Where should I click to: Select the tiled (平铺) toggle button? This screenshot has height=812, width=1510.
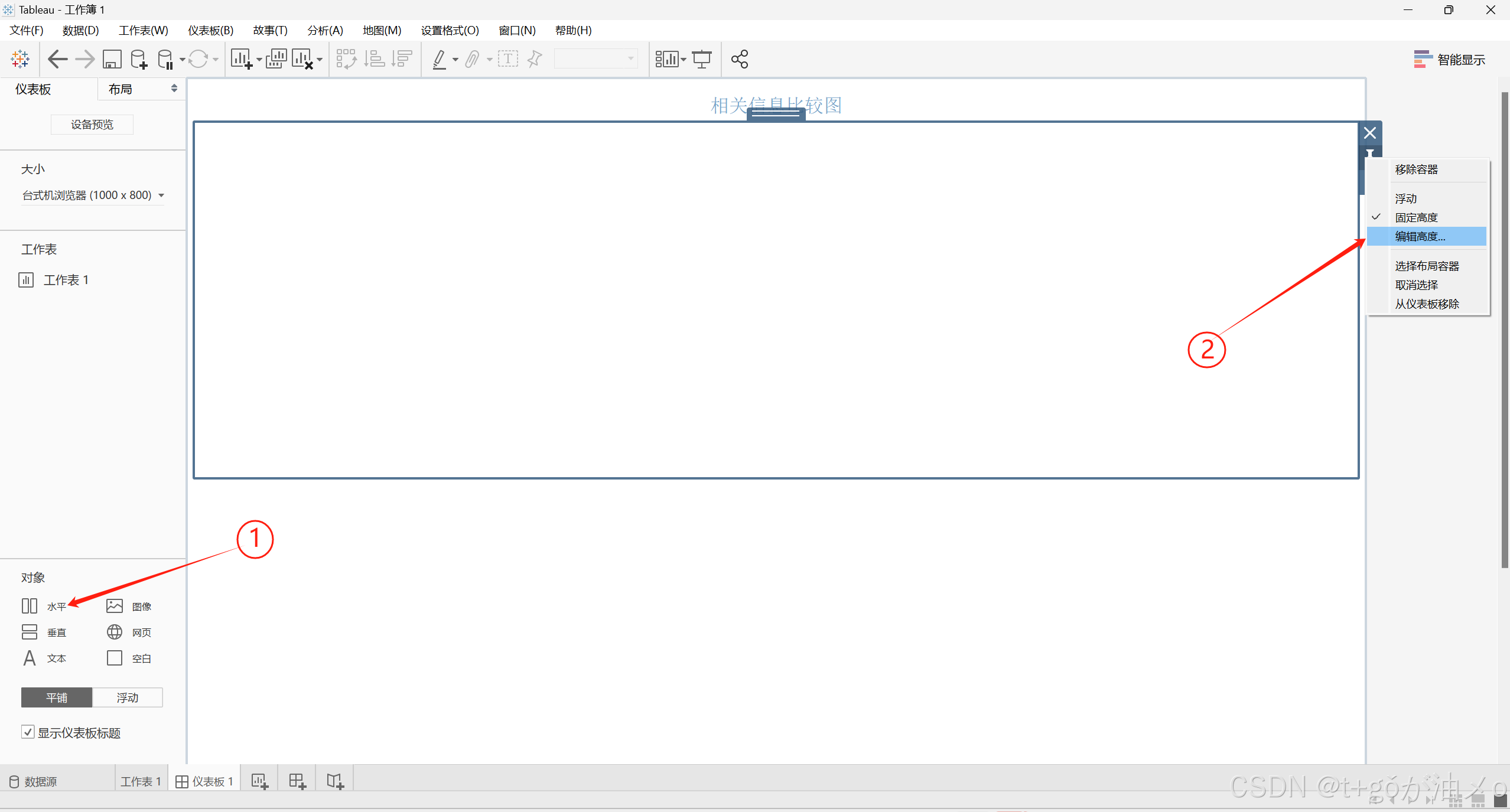pos(57,697)
